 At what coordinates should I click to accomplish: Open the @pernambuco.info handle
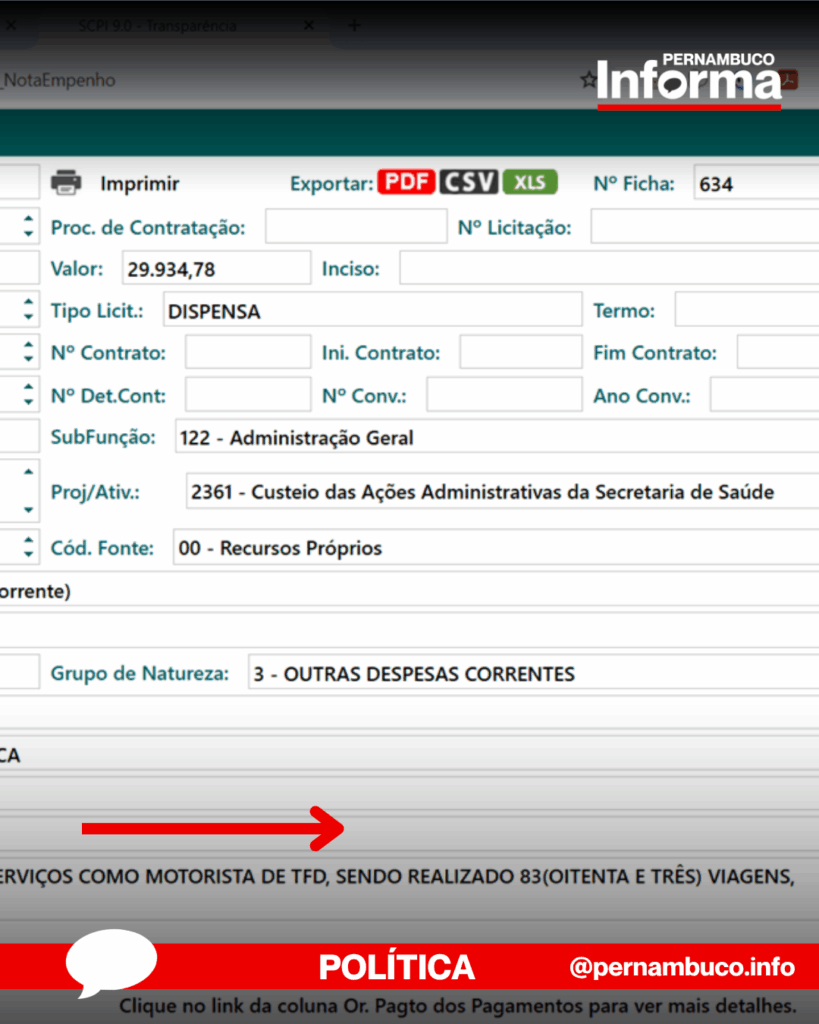point(682,967)
